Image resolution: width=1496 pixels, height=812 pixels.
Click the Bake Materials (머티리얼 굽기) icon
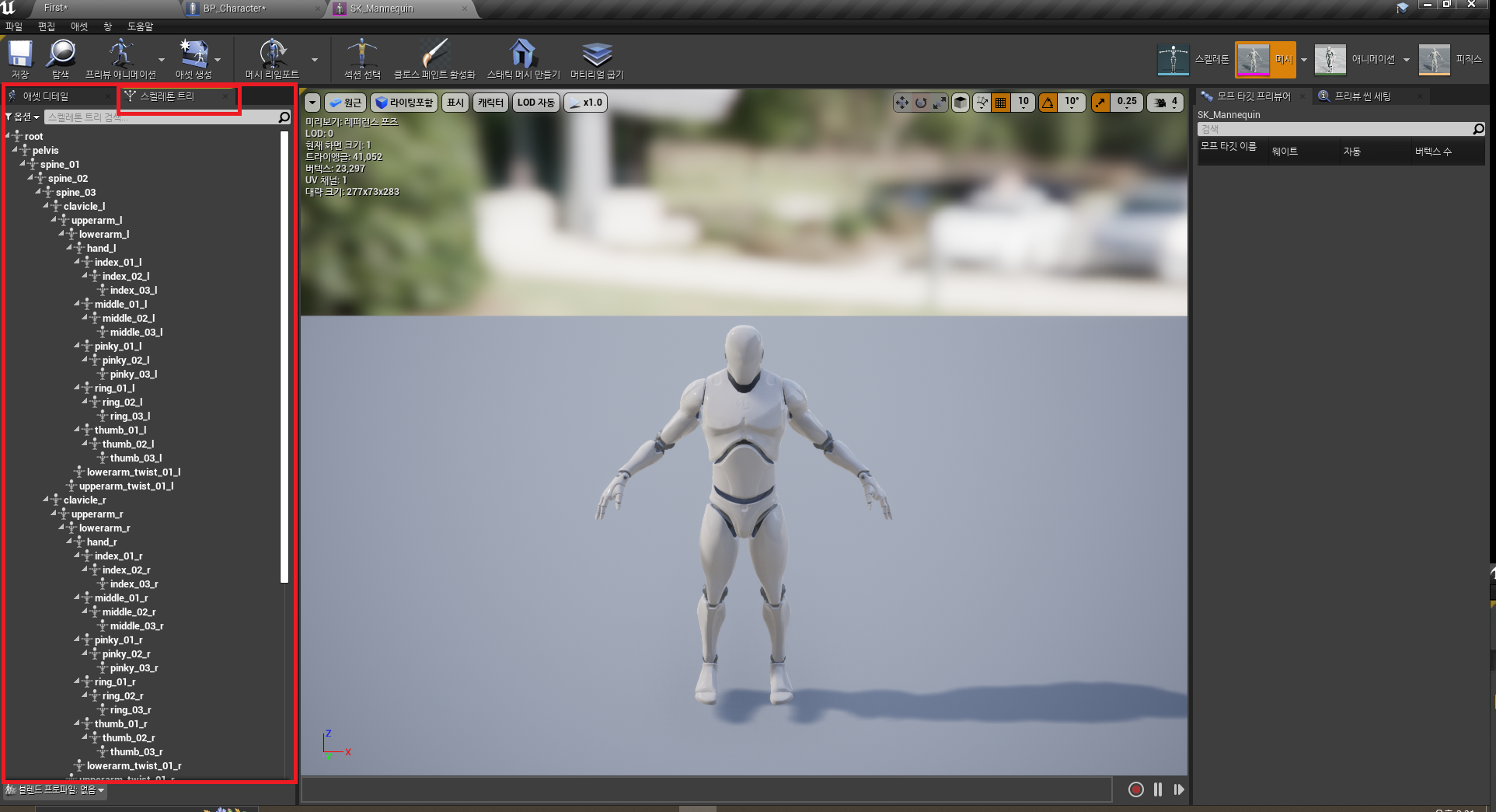pyautogui.click(x=597, y=54)
